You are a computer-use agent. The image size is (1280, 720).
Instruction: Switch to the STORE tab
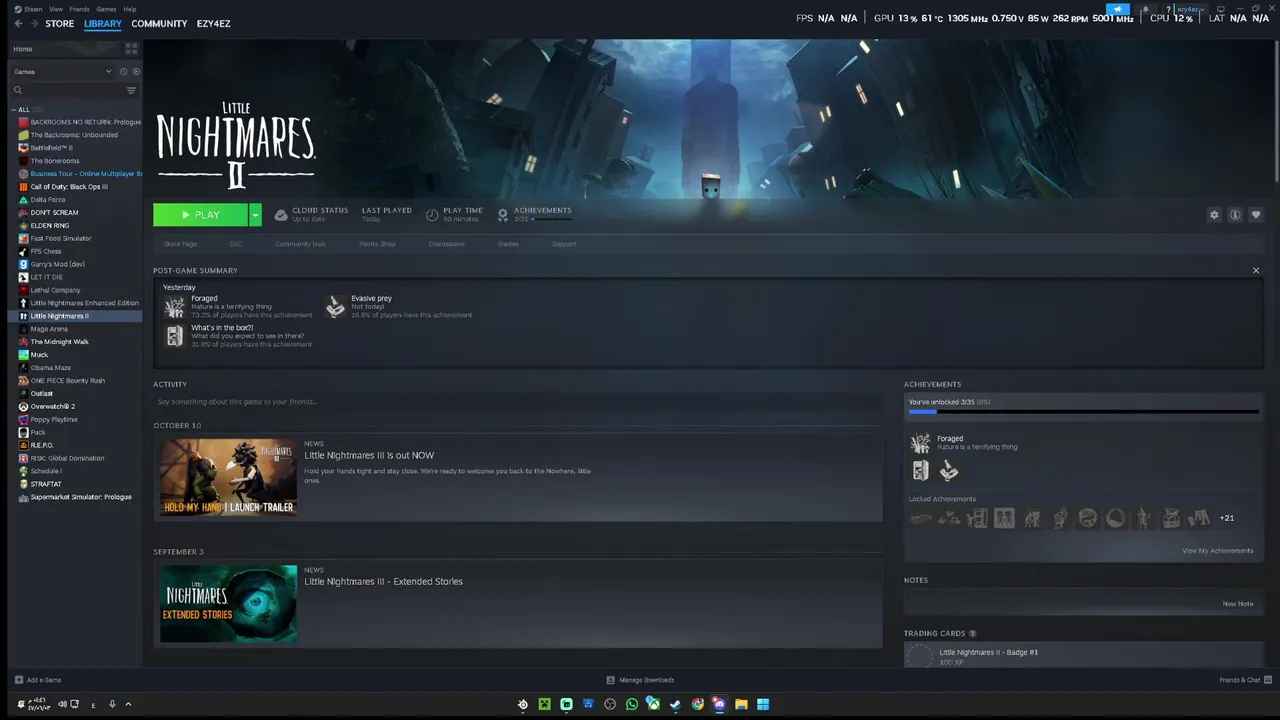coord(59,23)
